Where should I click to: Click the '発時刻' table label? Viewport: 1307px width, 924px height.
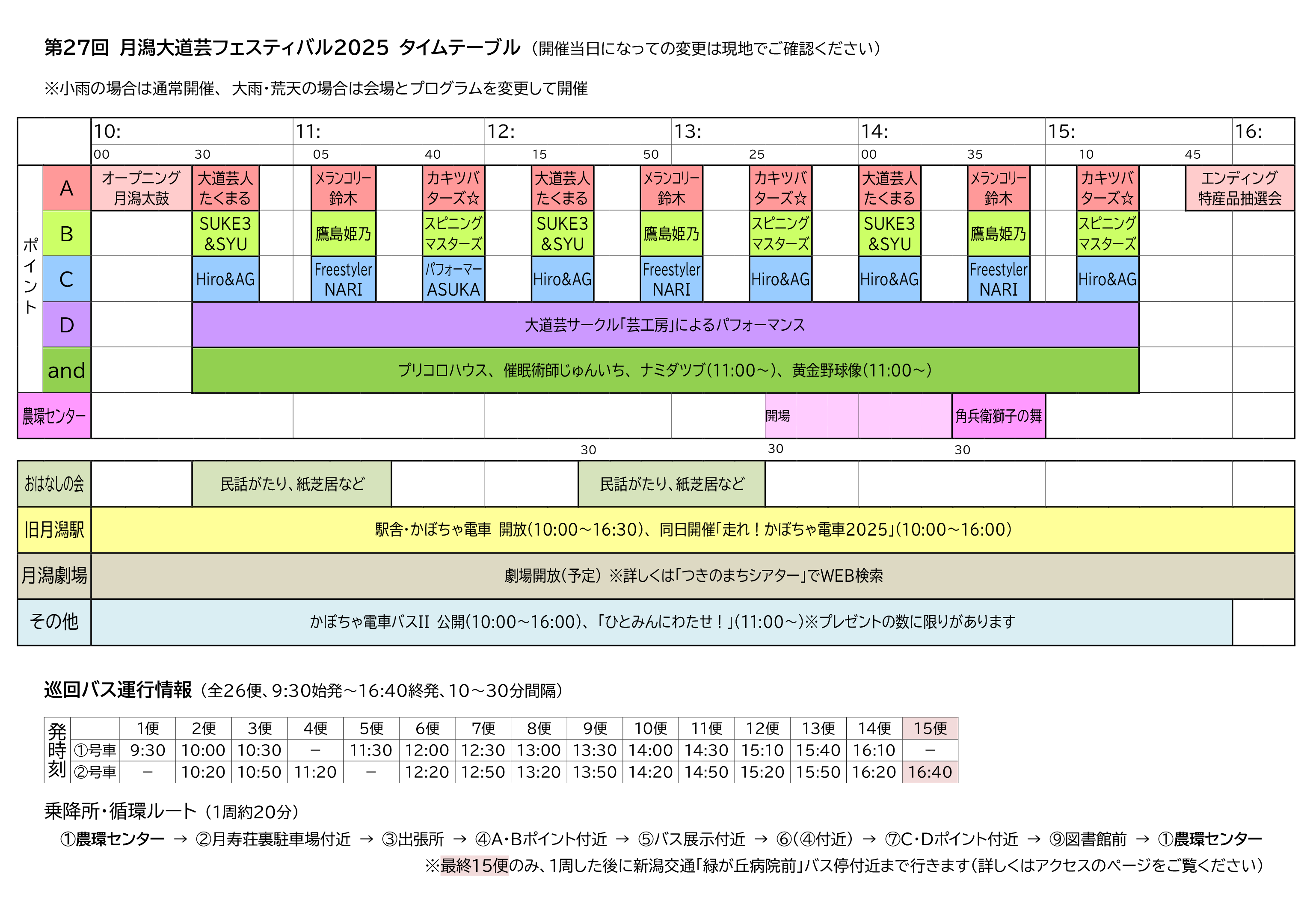click(57, 750)
